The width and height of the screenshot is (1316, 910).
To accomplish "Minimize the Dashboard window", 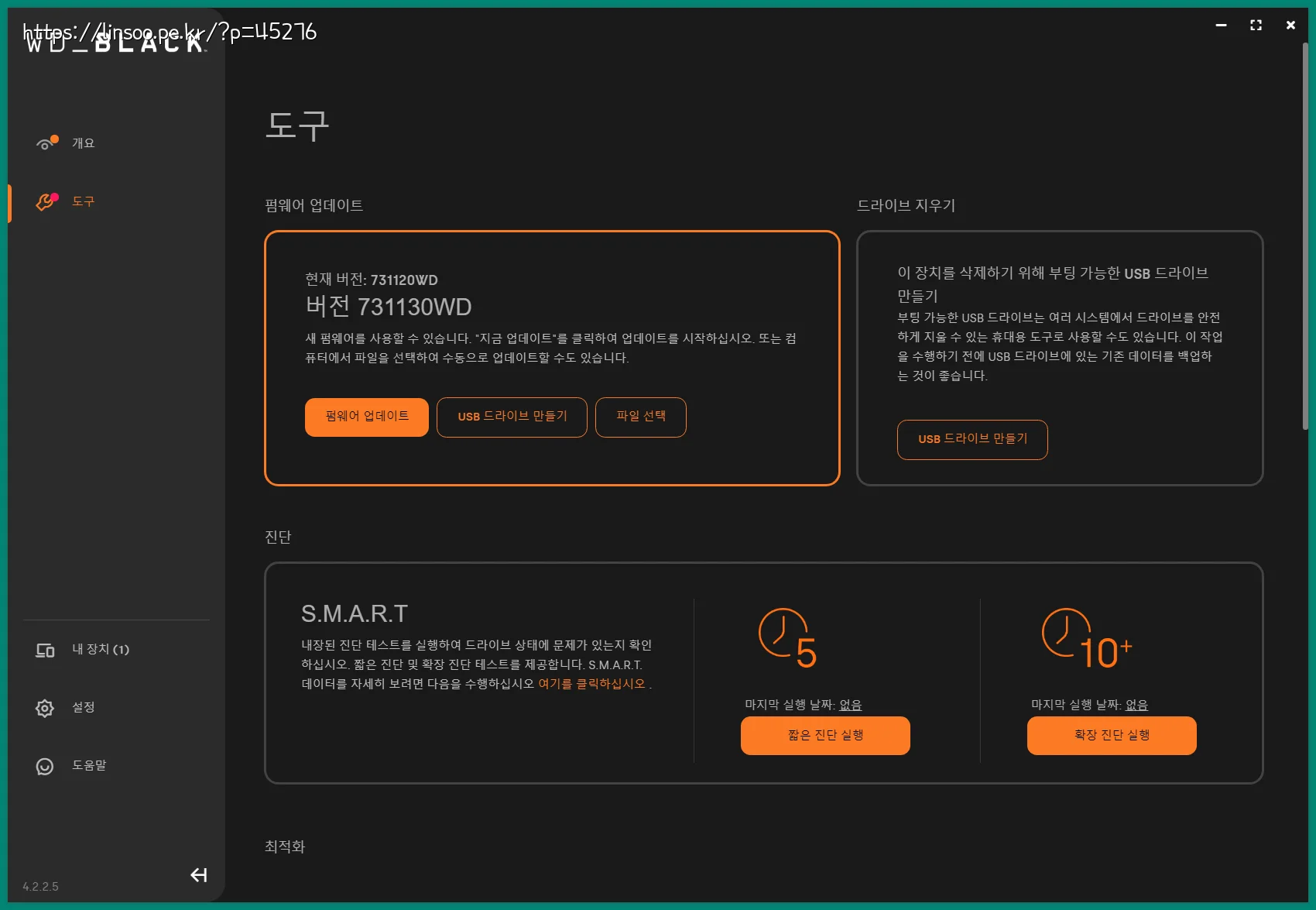I will [1221, 26].
